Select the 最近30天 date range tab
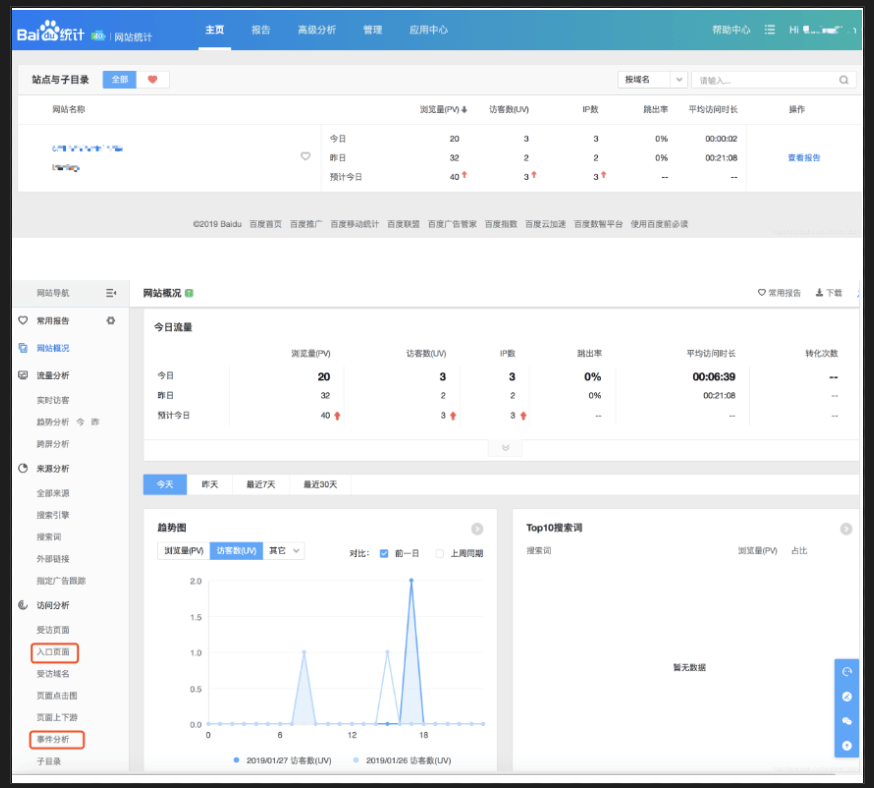Screen dimensions: 874x788 [x=321, y=484]
